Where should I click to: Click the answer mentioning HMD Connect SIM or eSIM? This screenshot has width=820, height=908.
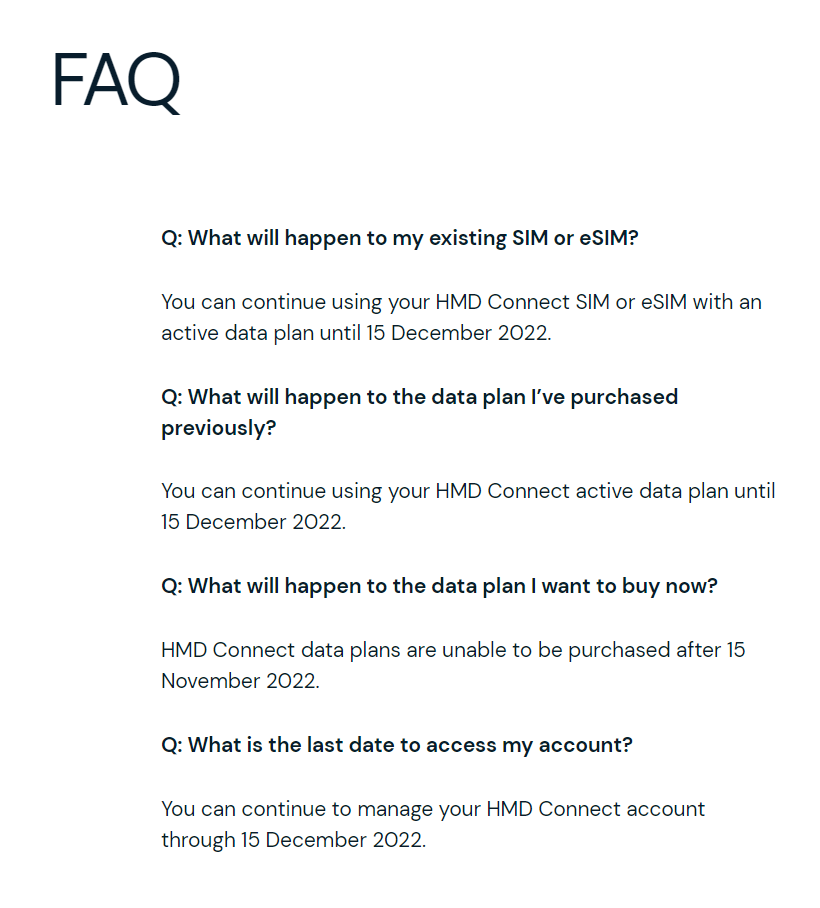pos(462,317)
